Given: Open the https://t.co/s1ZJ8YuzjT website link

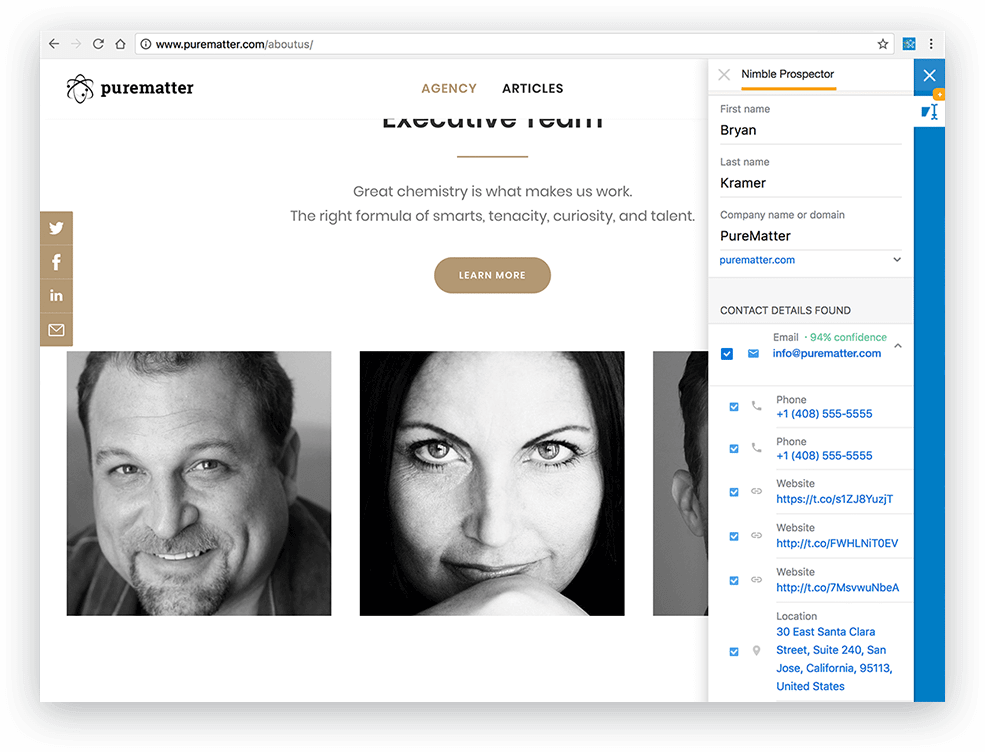Looking at the screenshot, I should coord(834,499).
